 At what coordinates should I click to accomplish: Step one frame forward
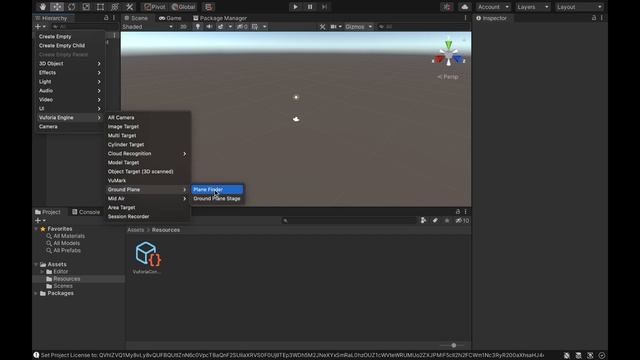pyautogui.click(x=324, y=7)
